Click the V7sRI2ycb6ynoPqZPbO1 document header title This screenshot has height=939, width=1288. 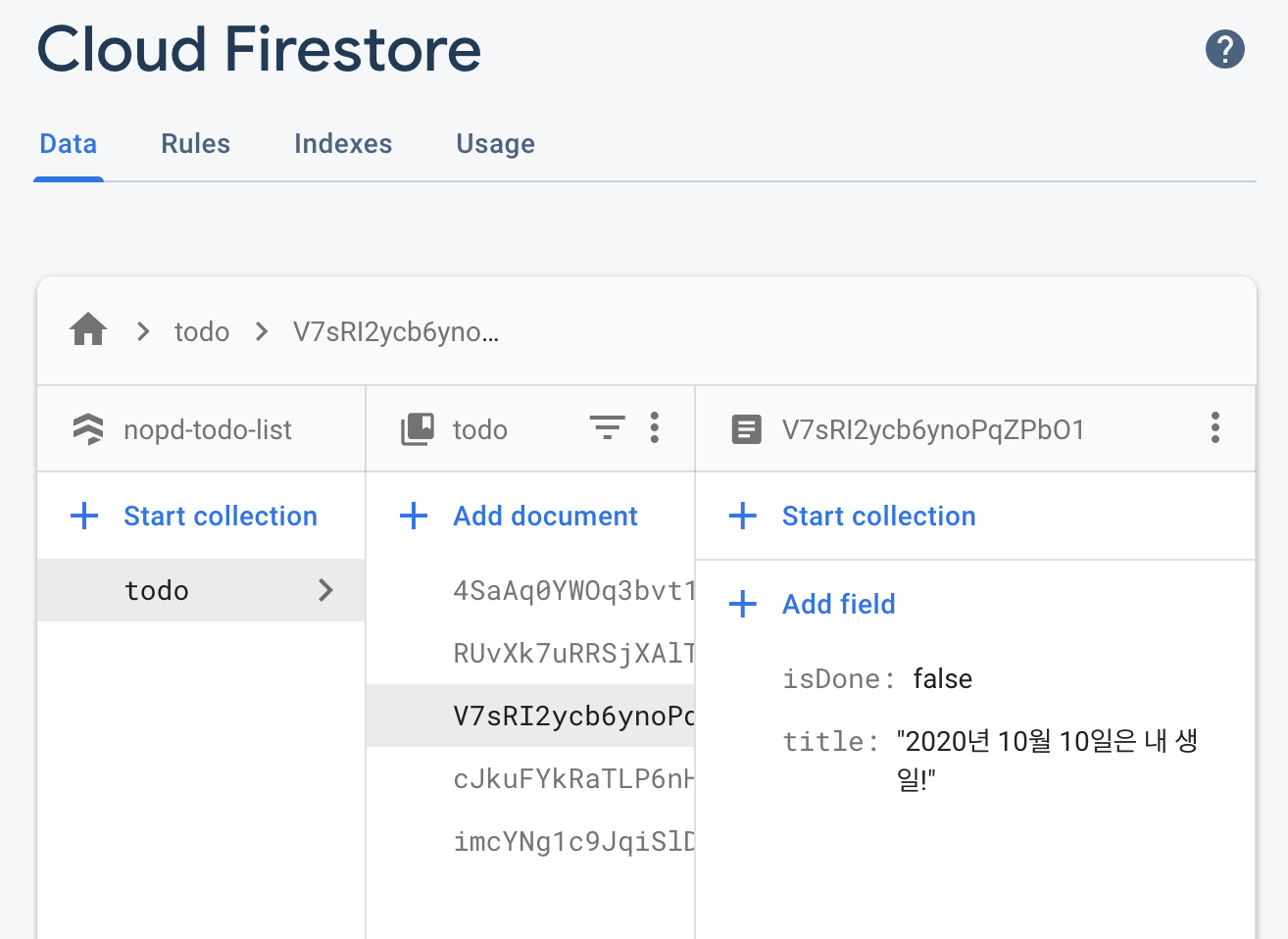tap(933, 429)
